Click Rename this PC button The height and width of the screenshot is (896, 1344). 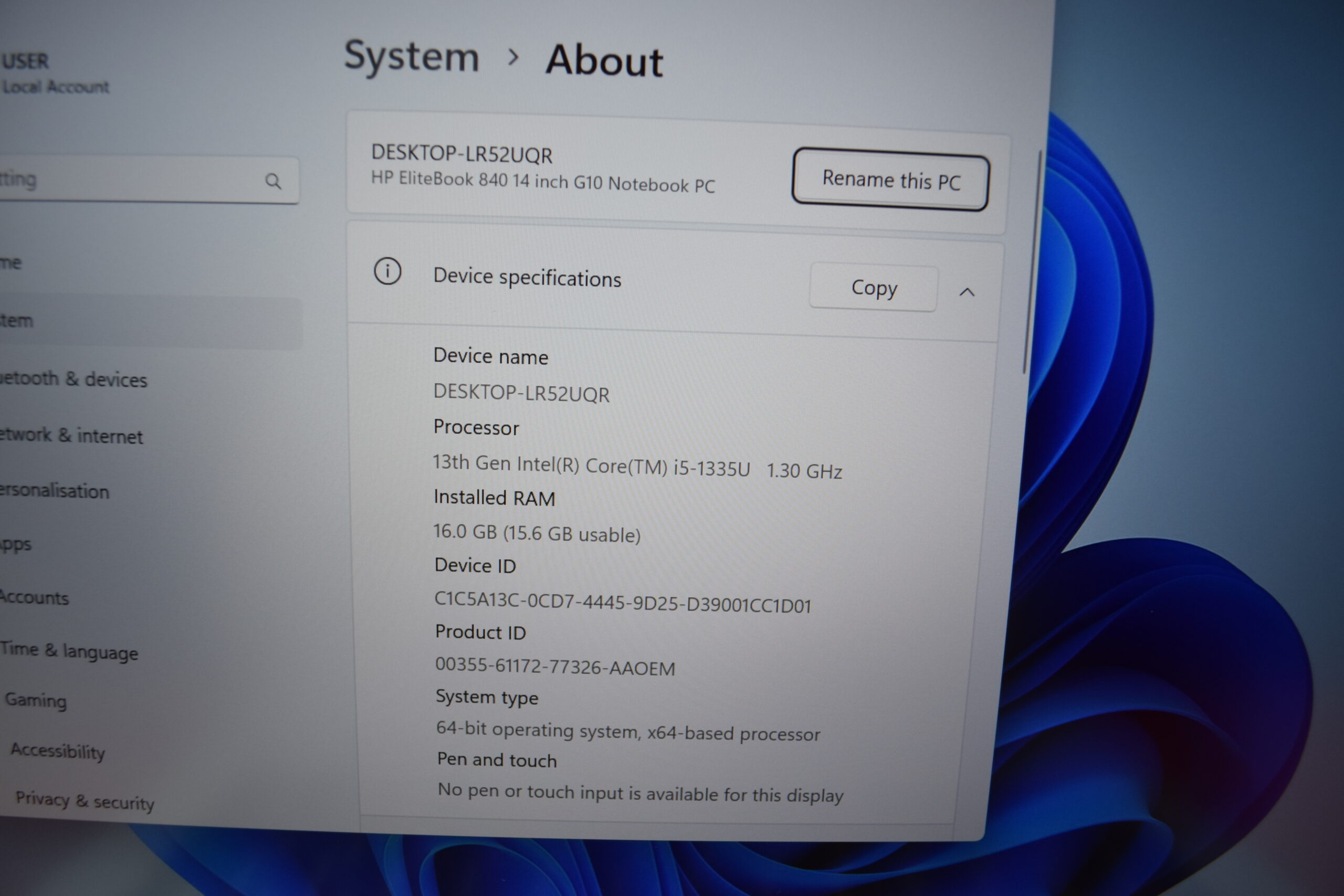point(890,180)
